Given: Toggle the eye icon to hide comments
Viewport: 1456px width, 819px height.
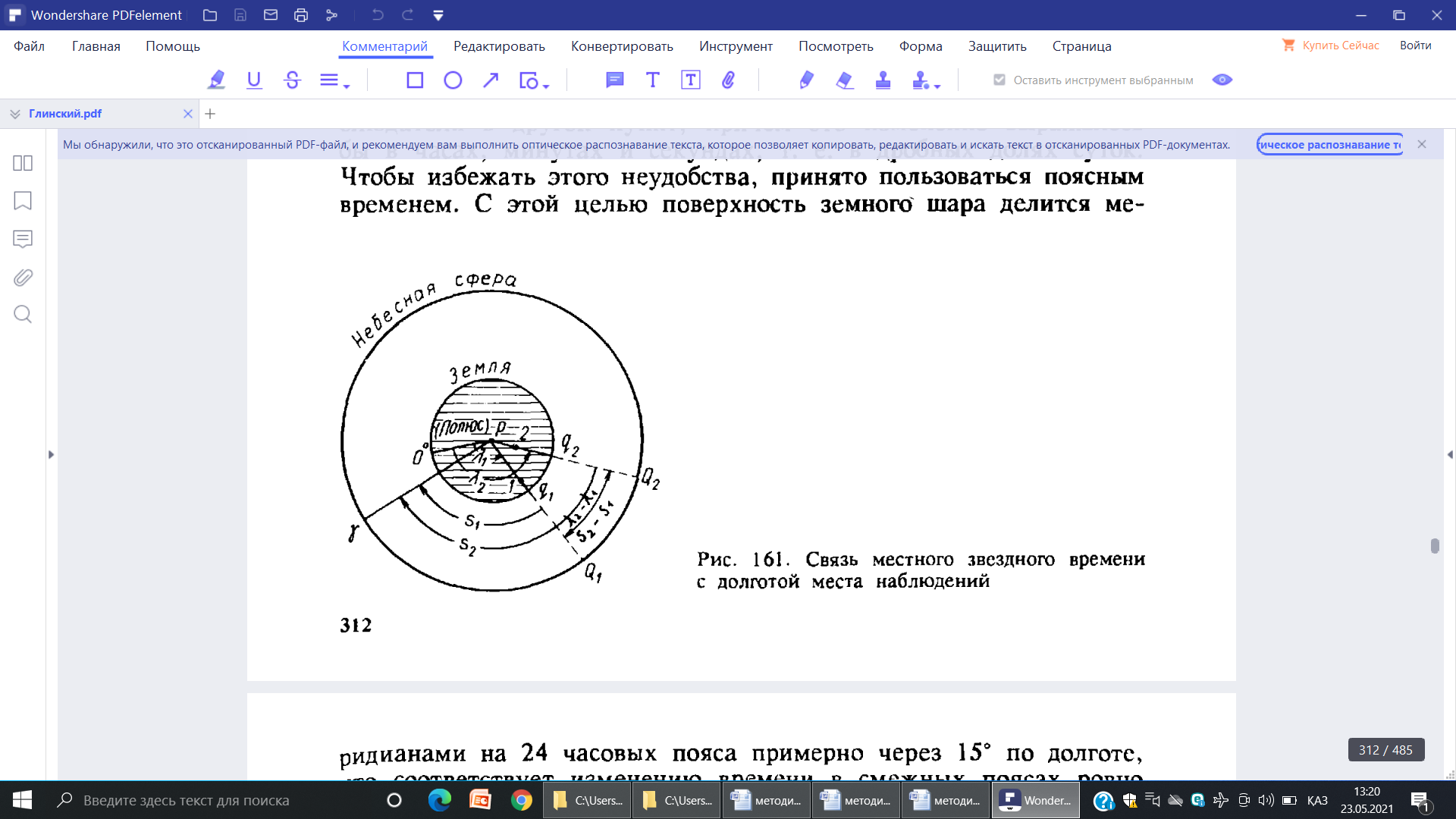Looking at the screenshot, I should coord(1222,80).
